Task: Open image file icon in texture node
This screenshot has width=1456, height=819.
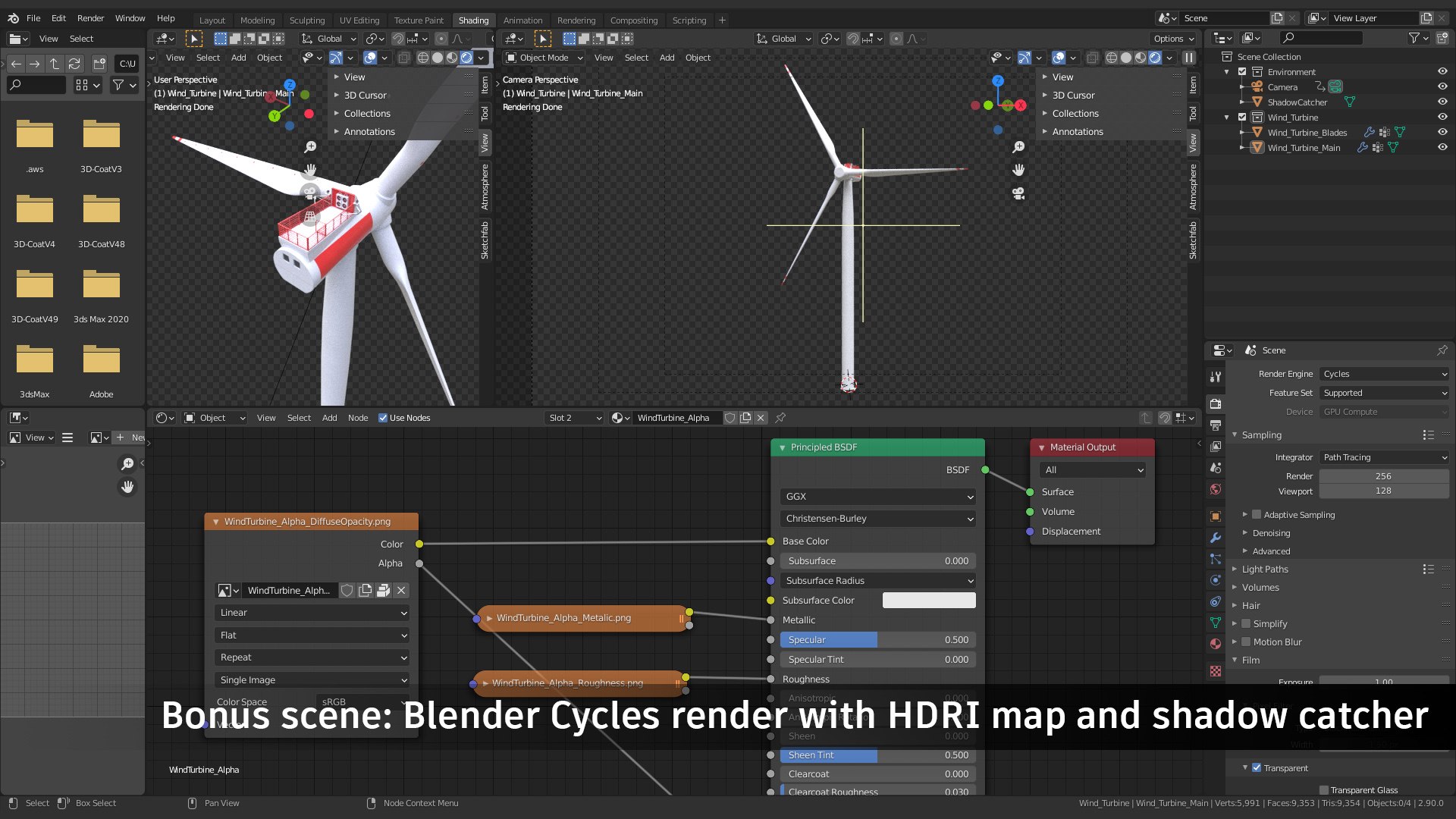Action: point(384,591)
